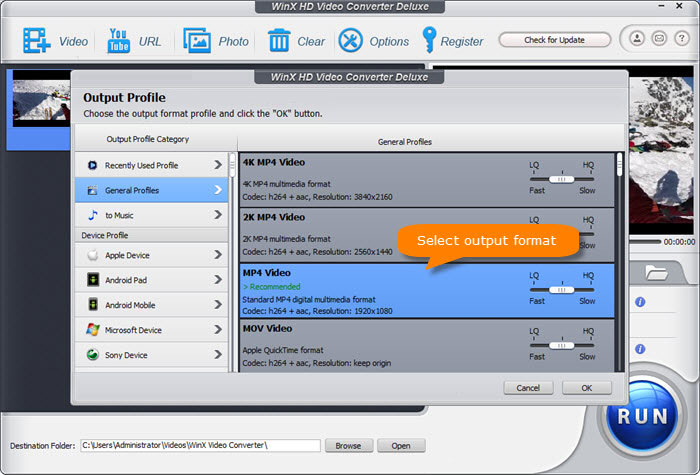Click Options toolbar label

tap(389, 42)
